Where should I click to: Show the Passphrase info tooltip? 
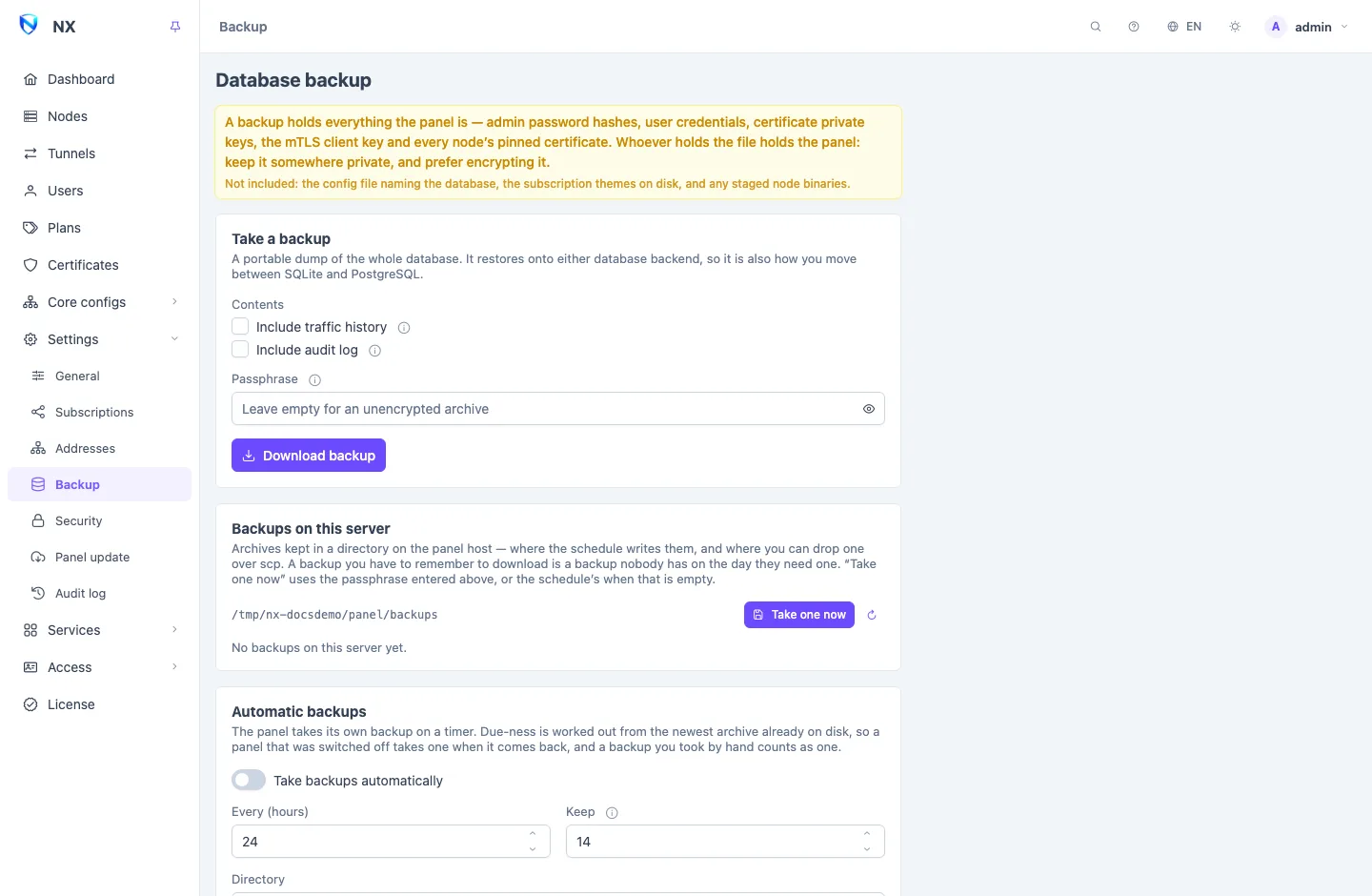click(x=315, y=379)
